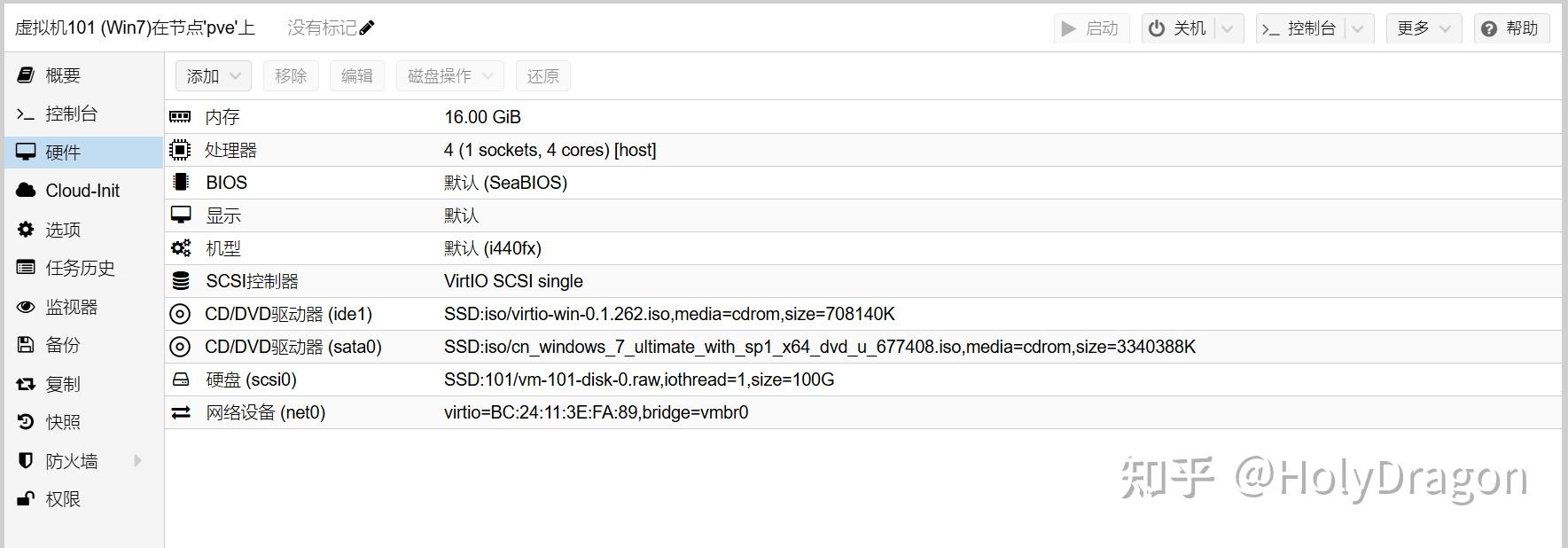Switch to the Cloud-Init tab
The height and width of the screenshot is (548, 1568).
tap(82, 191)
